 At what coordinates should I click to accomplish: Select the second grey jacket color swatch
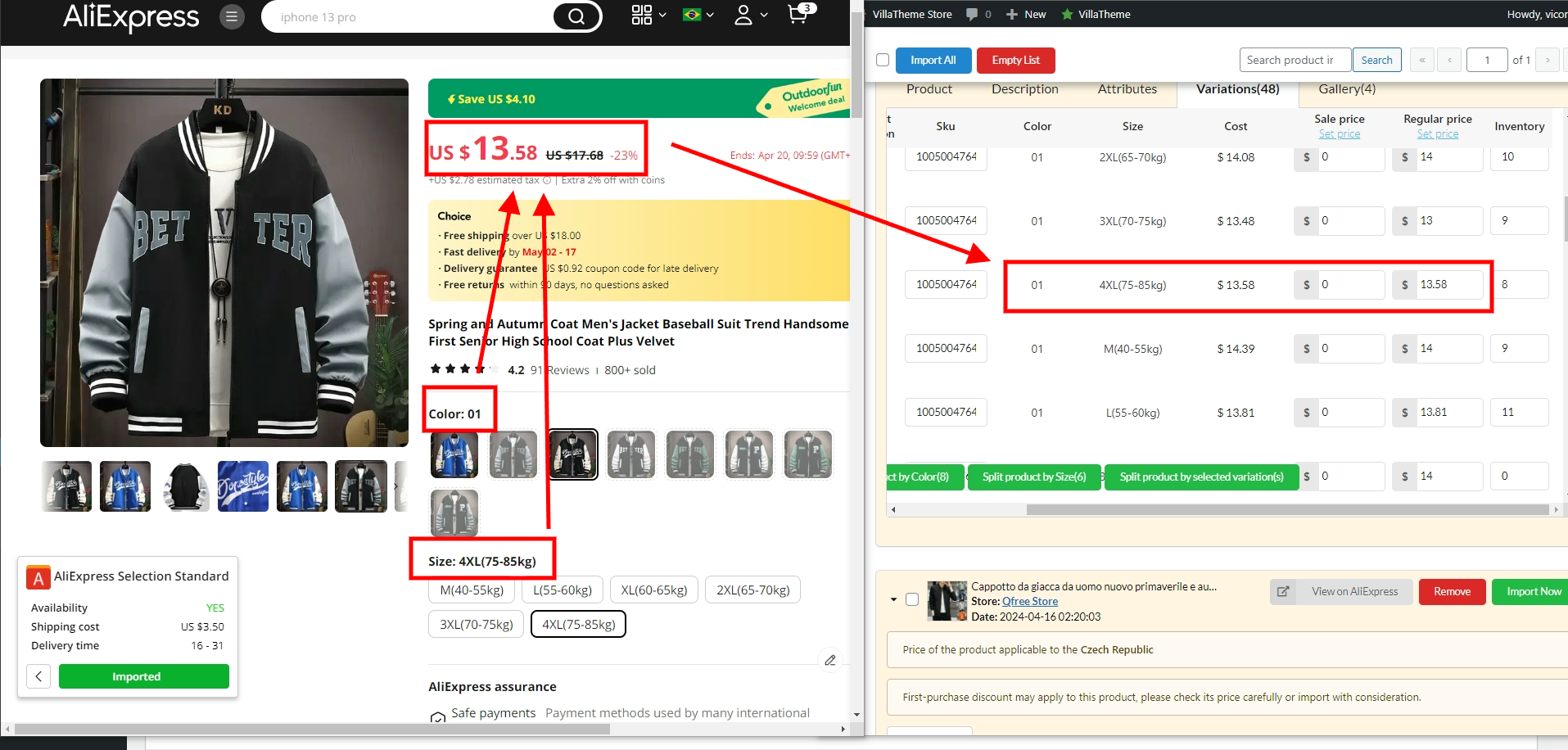513,454
